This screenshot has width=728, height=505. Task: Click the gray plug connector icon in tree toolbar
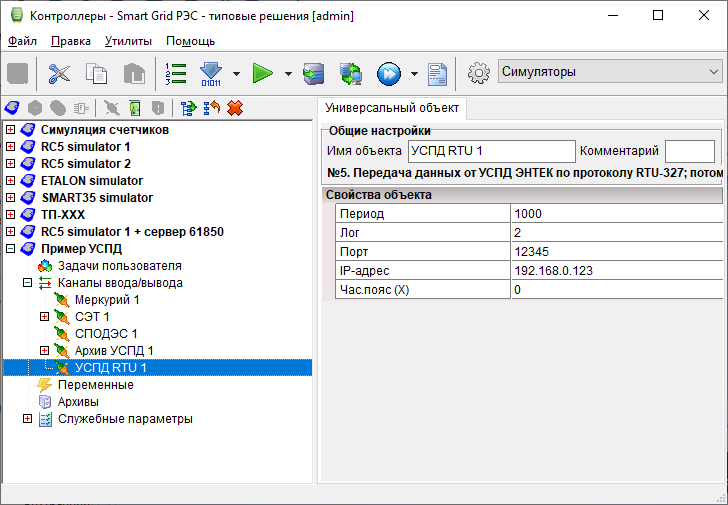coord(111,108)
